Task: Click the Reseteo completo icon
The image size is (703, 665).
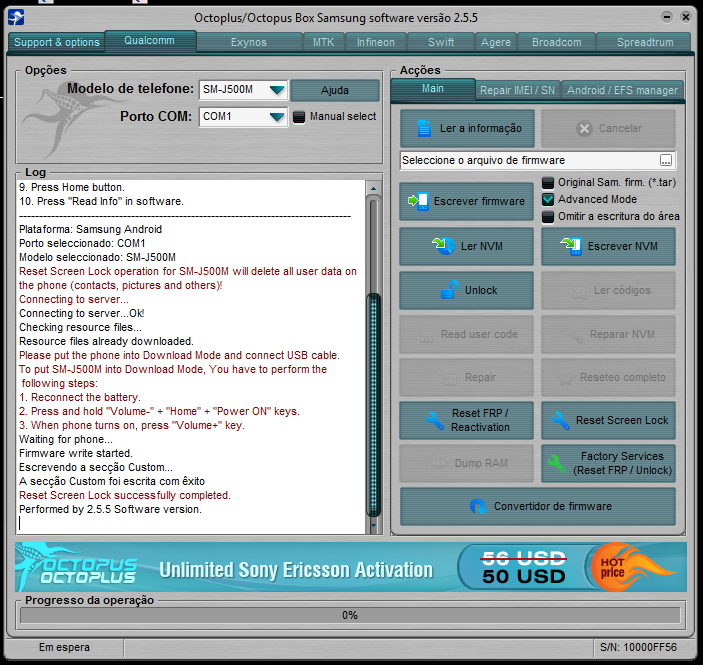Action: tap(565, 378)
